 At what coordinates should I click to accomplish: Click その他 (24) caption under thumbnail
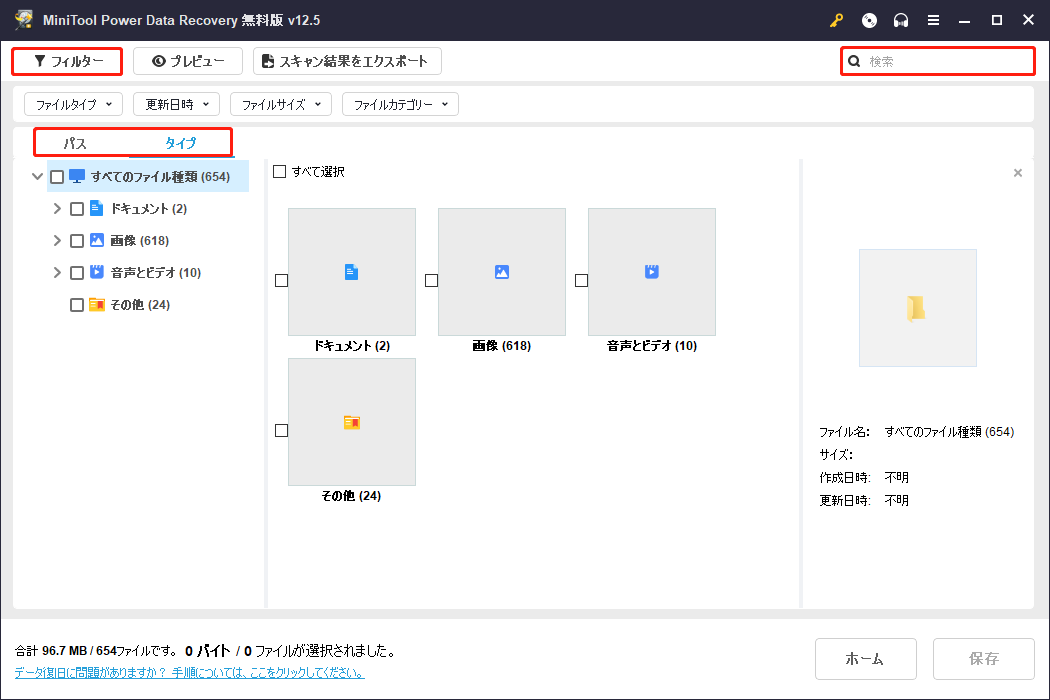coord(352,496)
